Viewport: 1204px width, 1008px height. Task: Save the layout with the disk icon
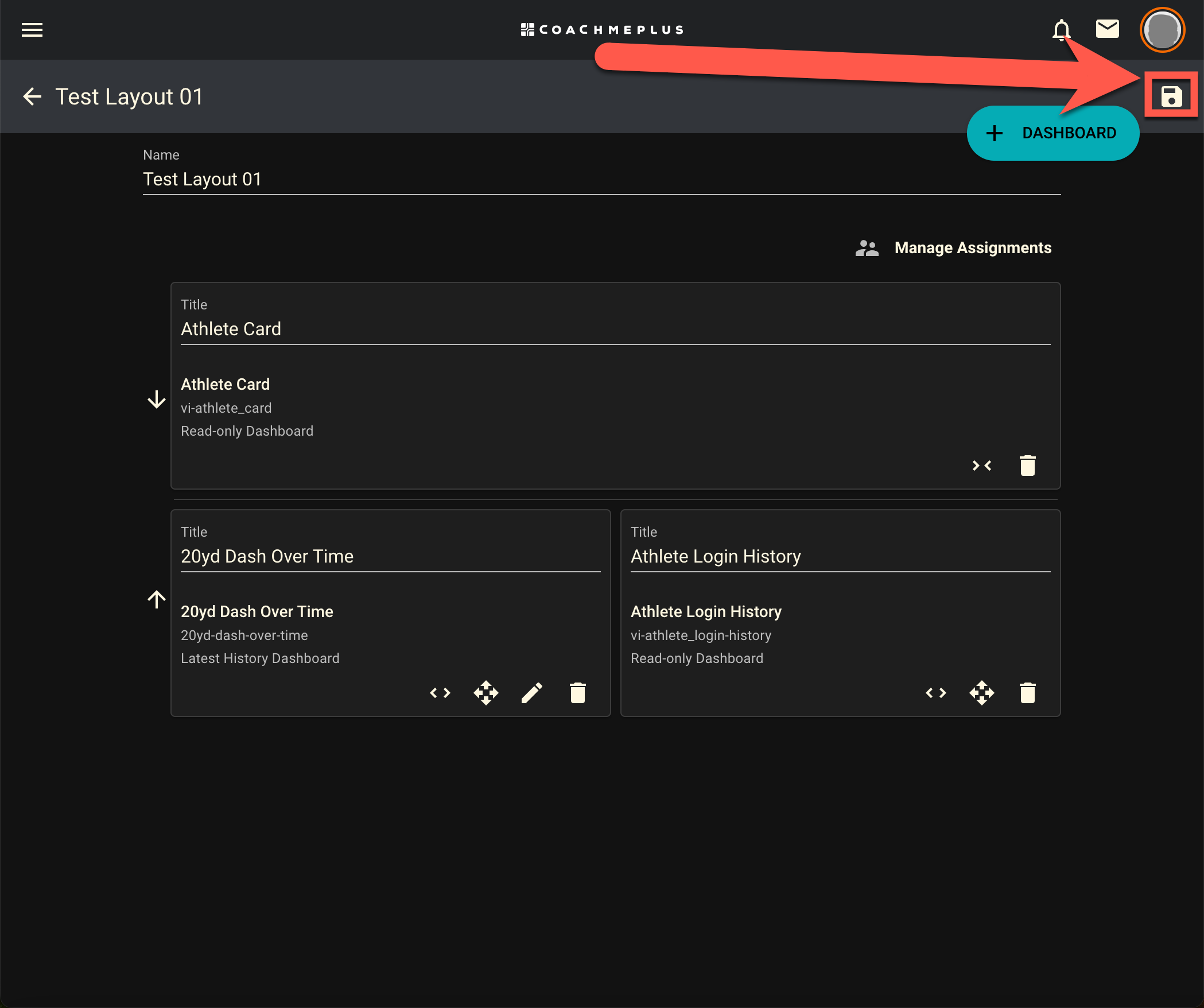pos(1171,96)
